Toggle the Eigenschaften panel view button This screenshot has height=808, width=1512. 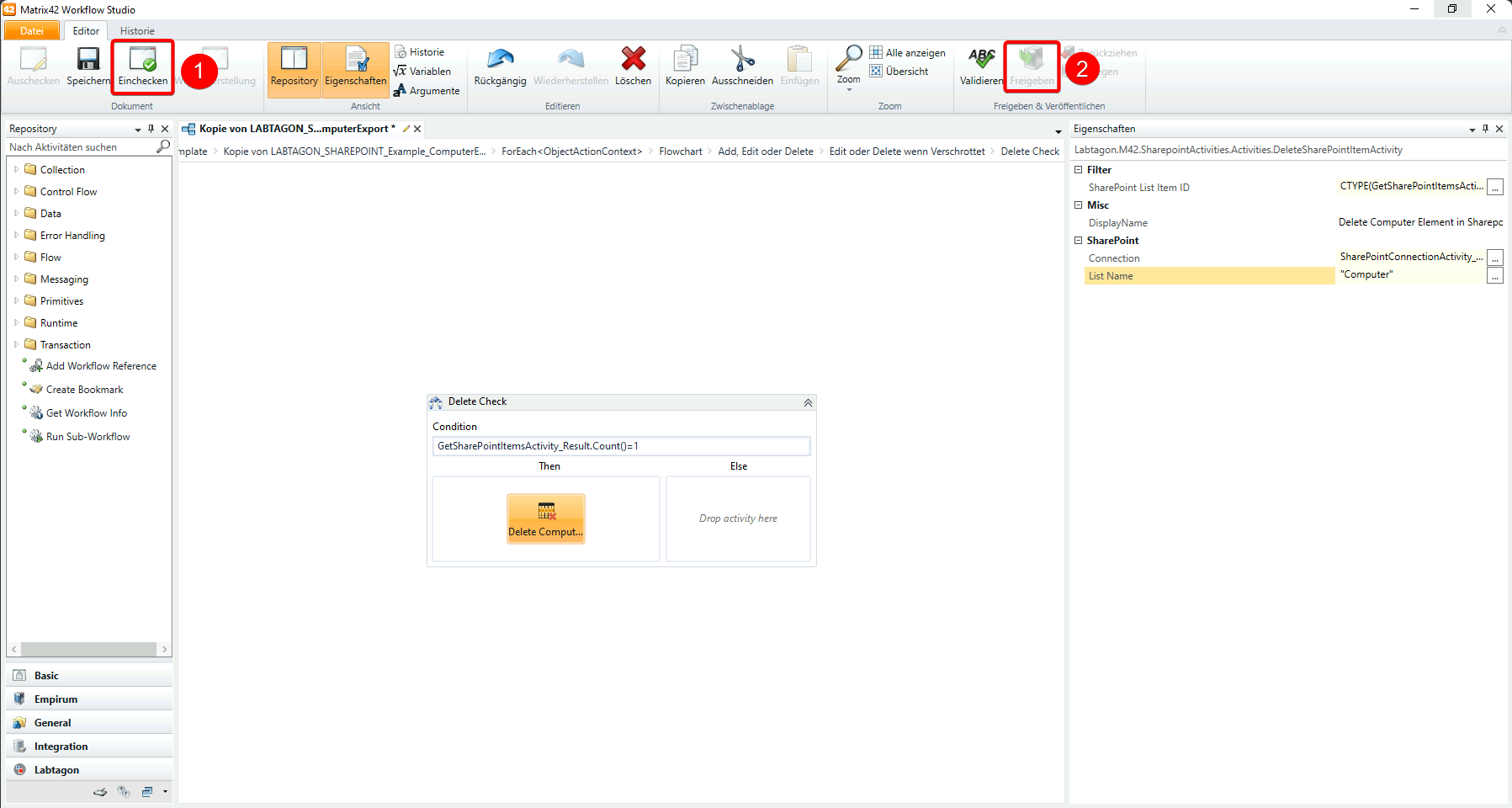click(355, 67)
